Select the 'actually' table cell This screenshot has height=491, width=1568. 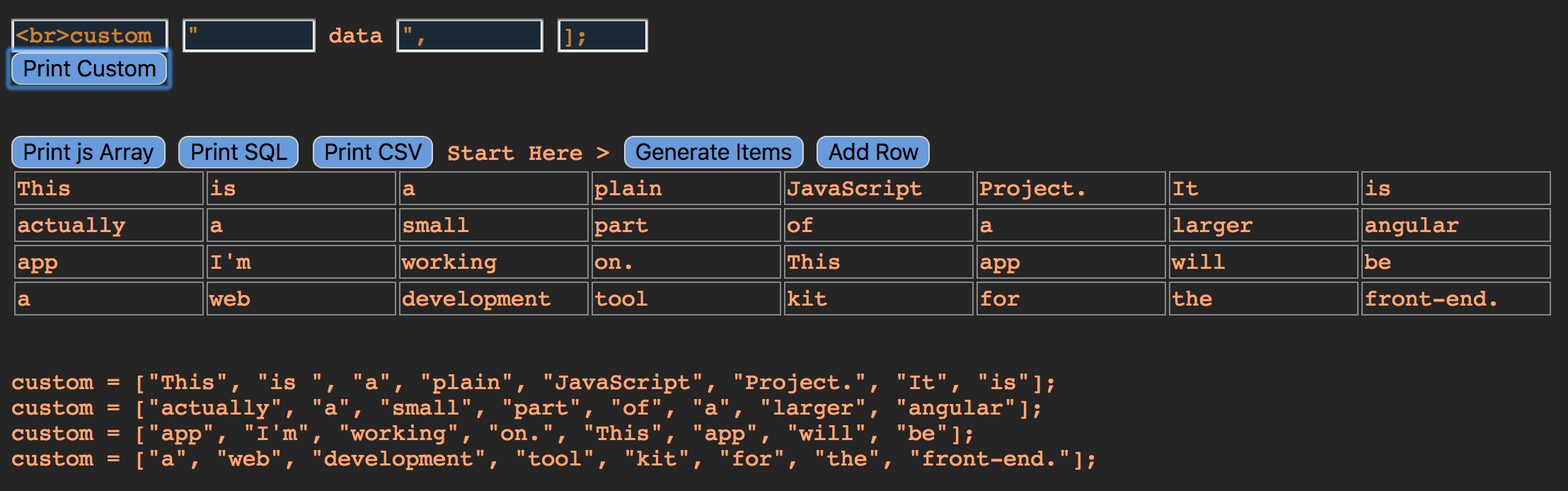[109, 225]
